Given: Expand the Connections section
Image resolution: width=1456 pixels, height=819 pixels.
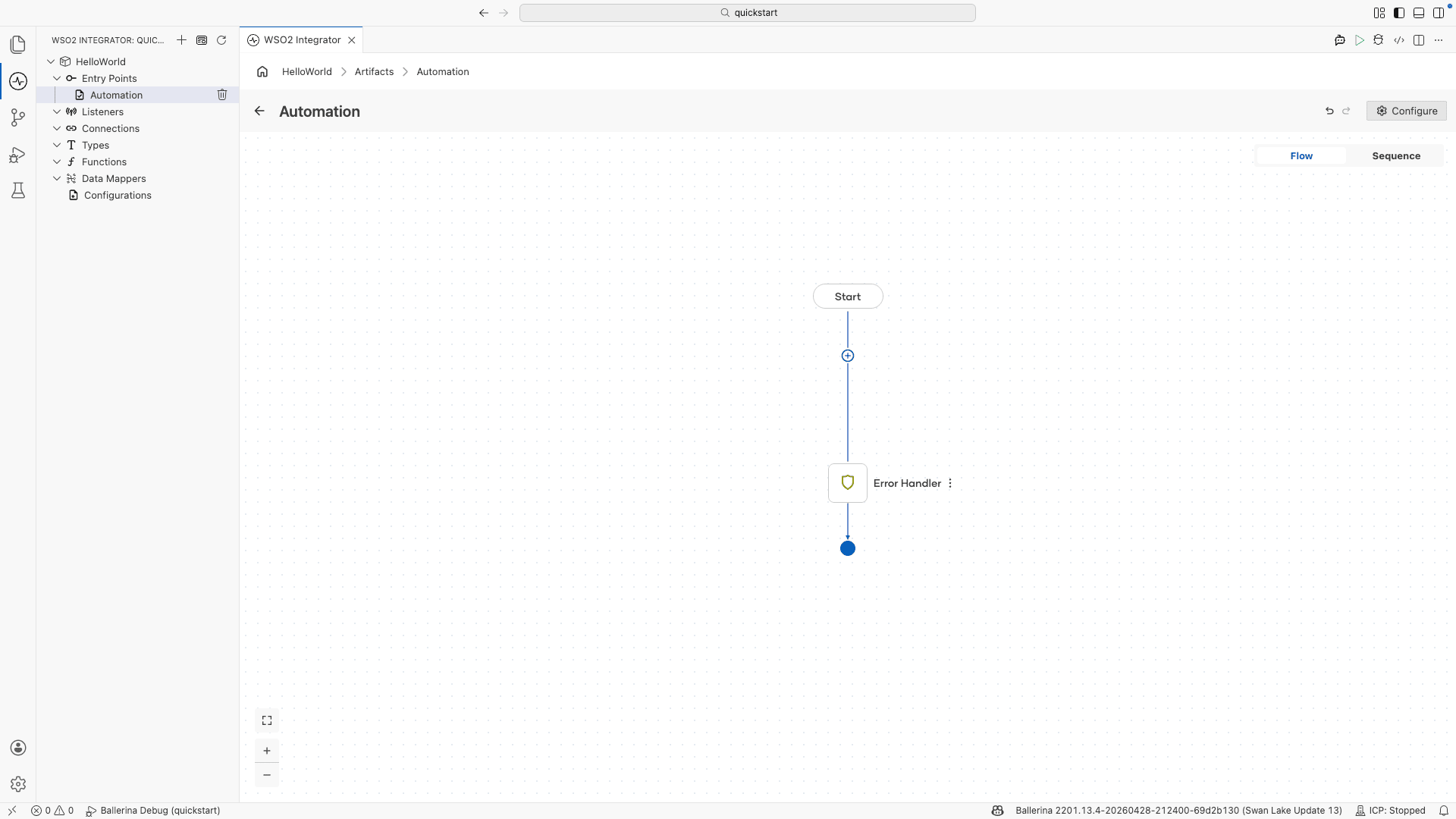Looking at the screenshot, I should [x=57, y=128].
